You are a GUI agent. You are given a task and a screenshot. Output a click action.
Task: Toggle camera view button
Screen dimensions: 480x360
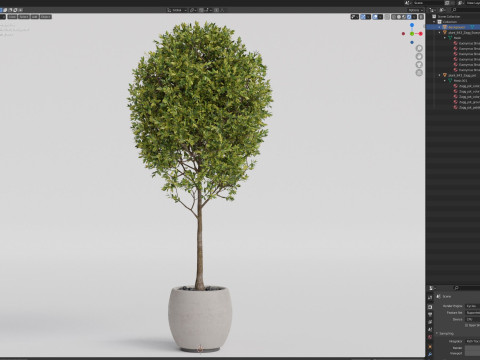tap(419, 64)
